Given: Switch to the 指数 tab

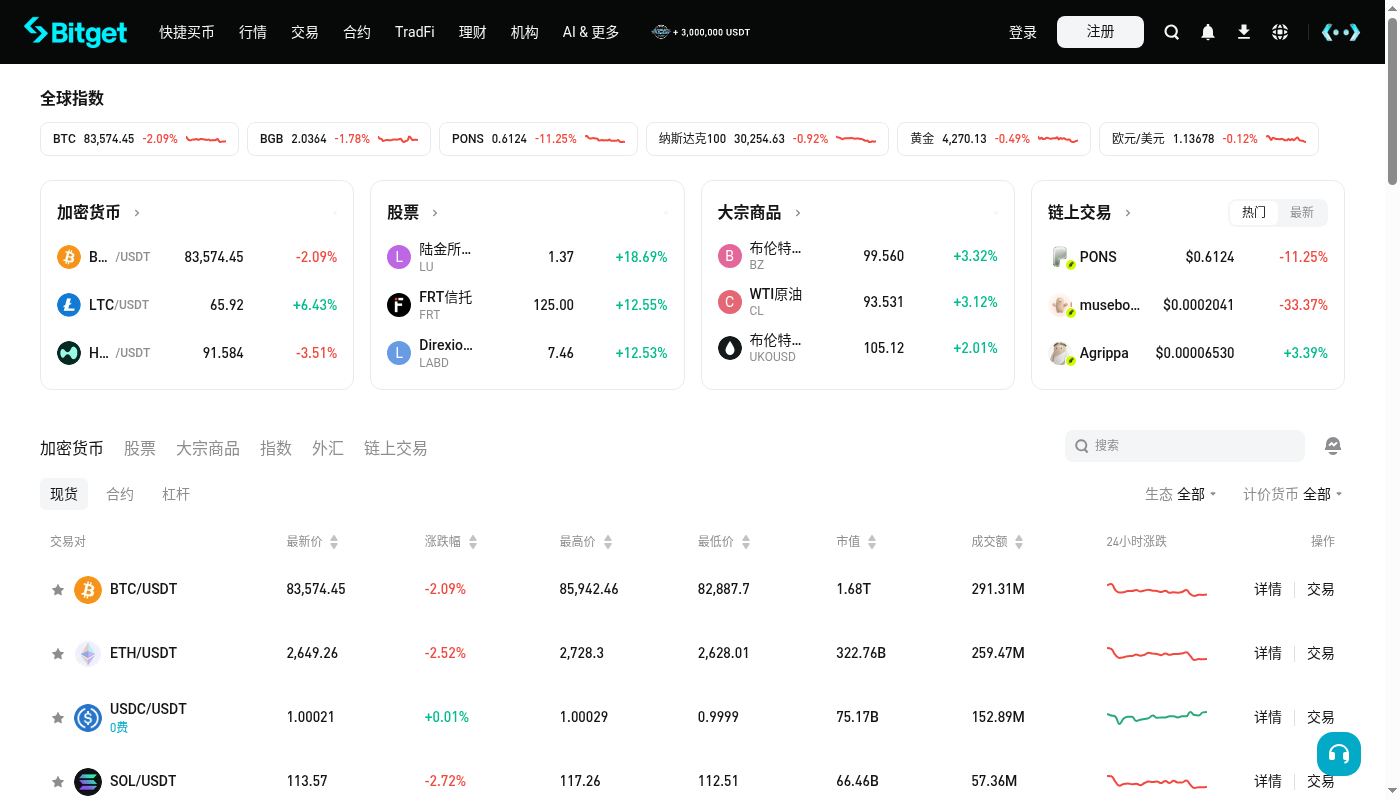Looking at the screenshot, I should (x=276, y=448).
